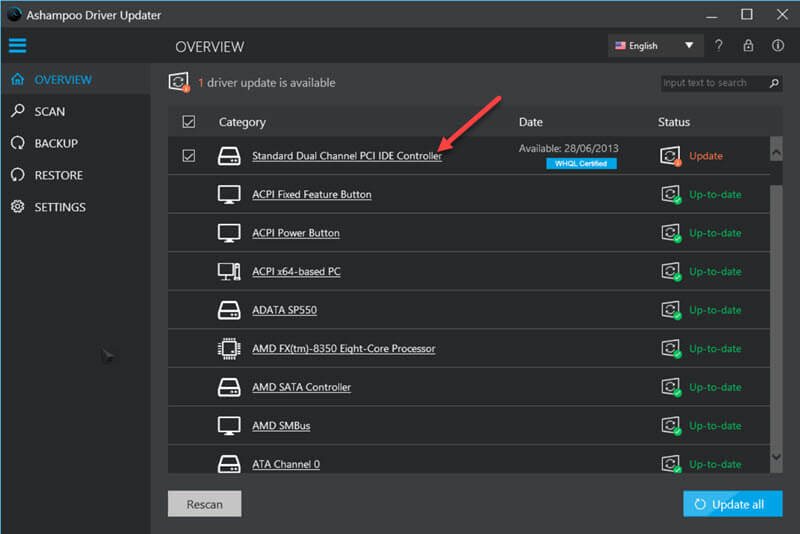The height and width of the screenshot is (534, 800).
Task: Click the driver update available icon
Action: coord(179,82)
